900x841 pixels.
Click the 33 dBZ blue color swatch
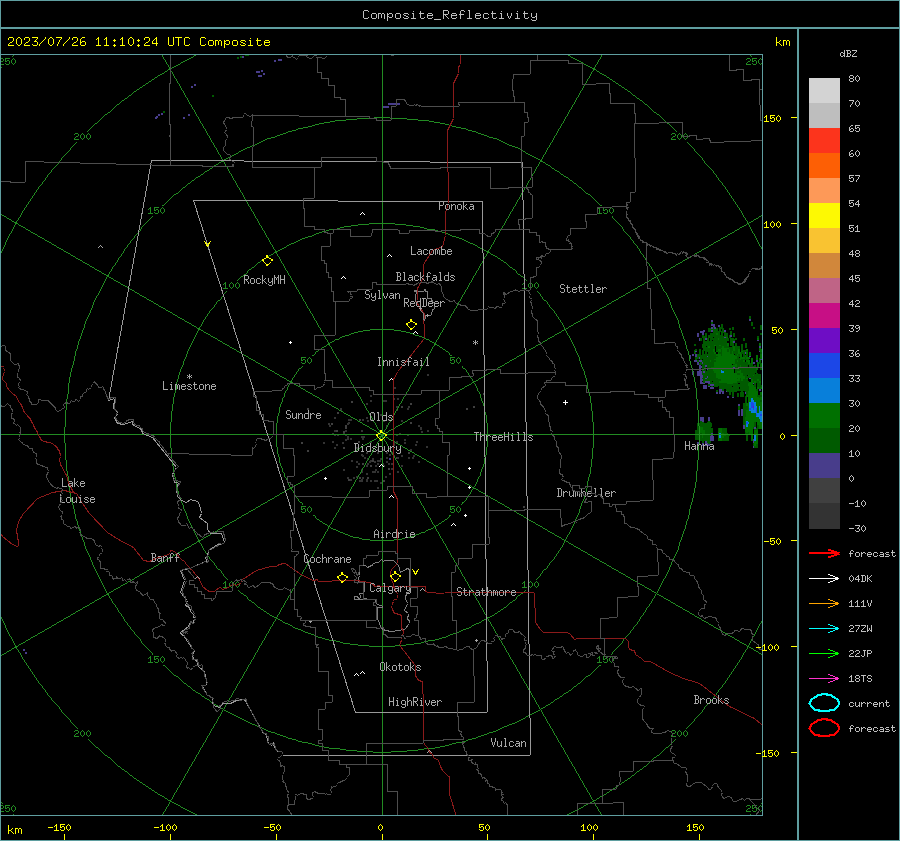click(x=824, y=390)
